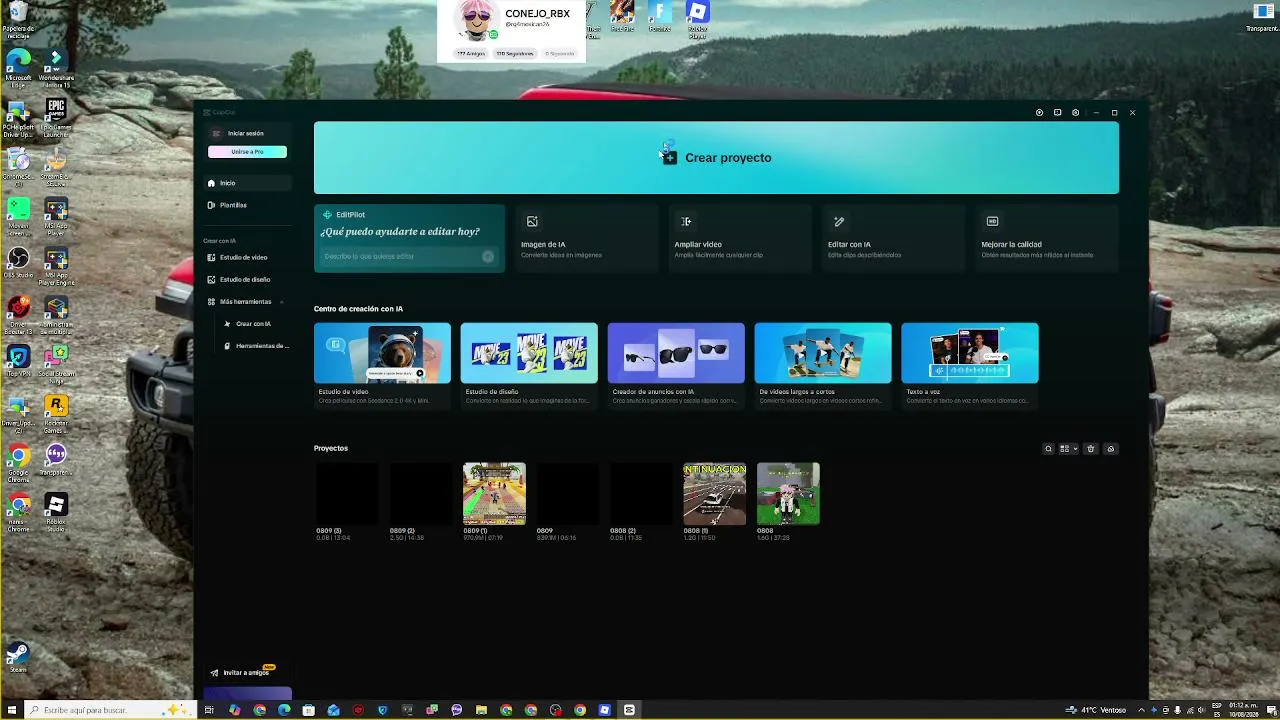Click the Microsoft Edge desktop icon
Screen dimensions: 1280x720
[18, 67]
